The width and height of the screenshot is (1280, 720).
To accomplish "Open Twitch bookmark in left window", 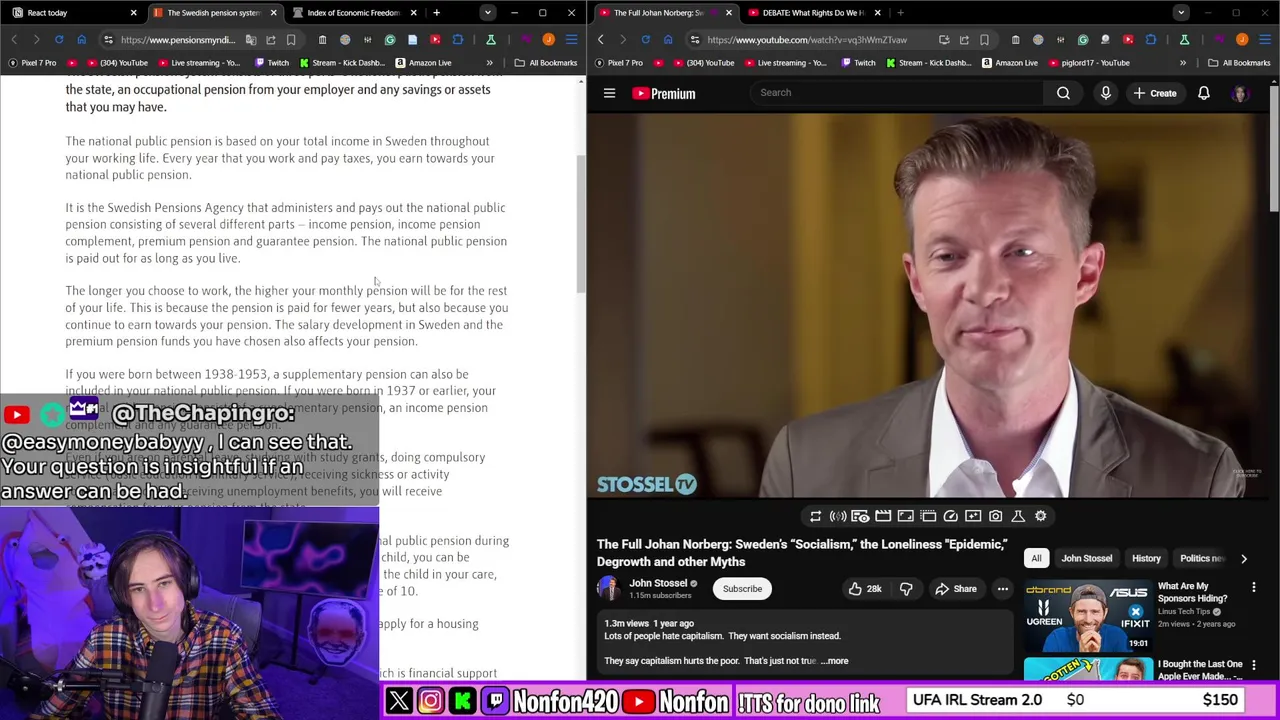I will tap(271, 63).
